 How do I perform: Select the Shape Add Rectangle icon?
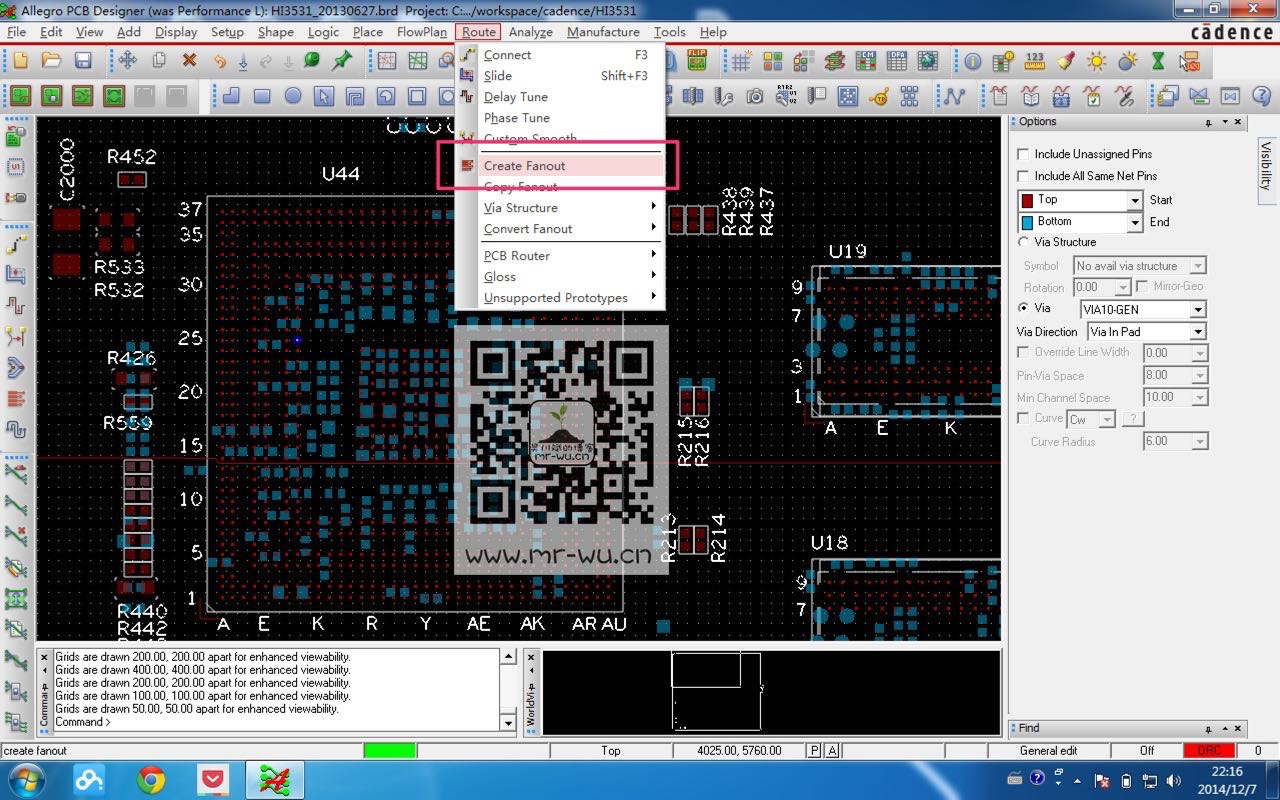pos(262,97)
